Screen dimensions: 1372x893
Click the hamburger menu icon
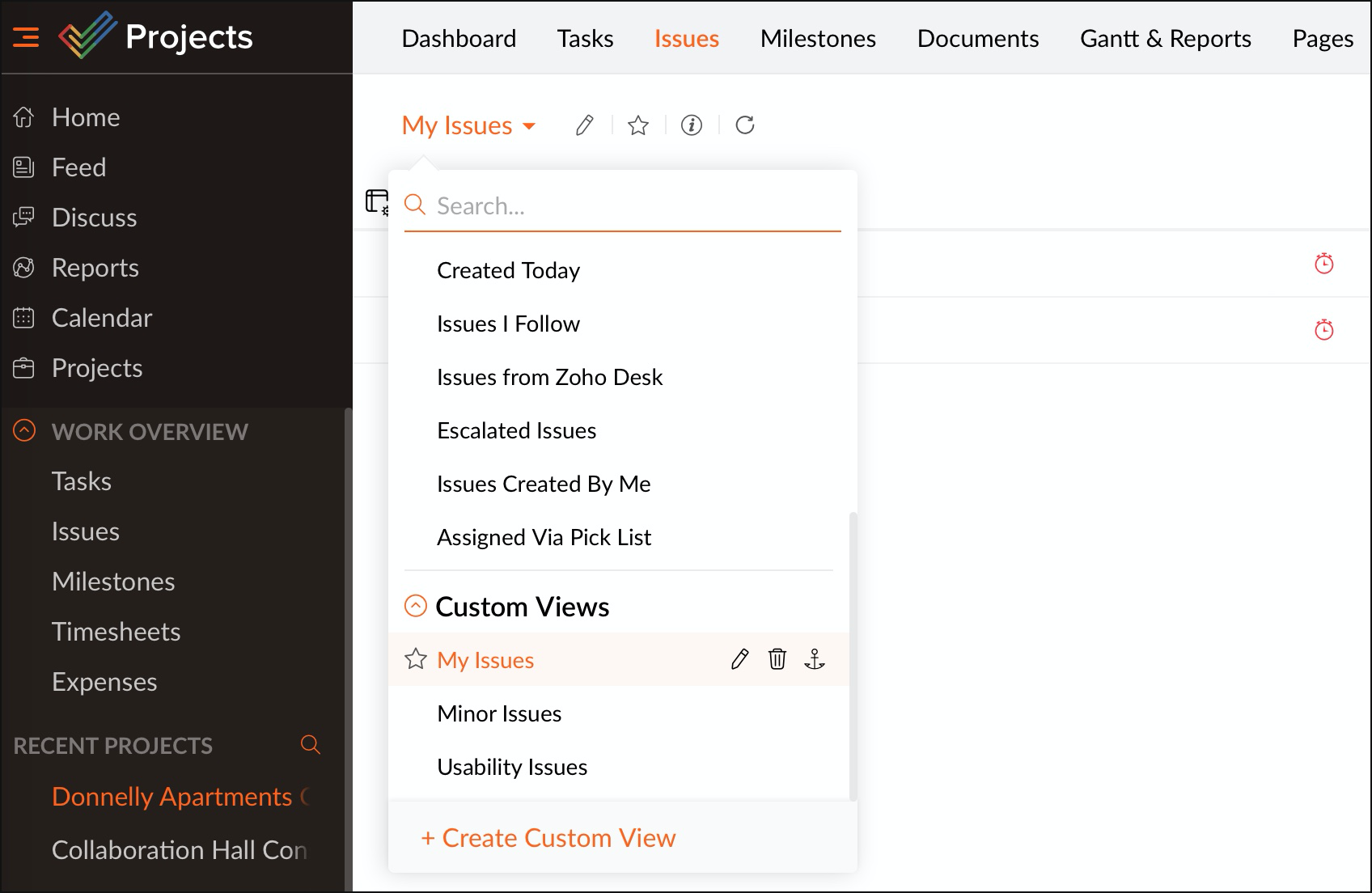[26, 37]
